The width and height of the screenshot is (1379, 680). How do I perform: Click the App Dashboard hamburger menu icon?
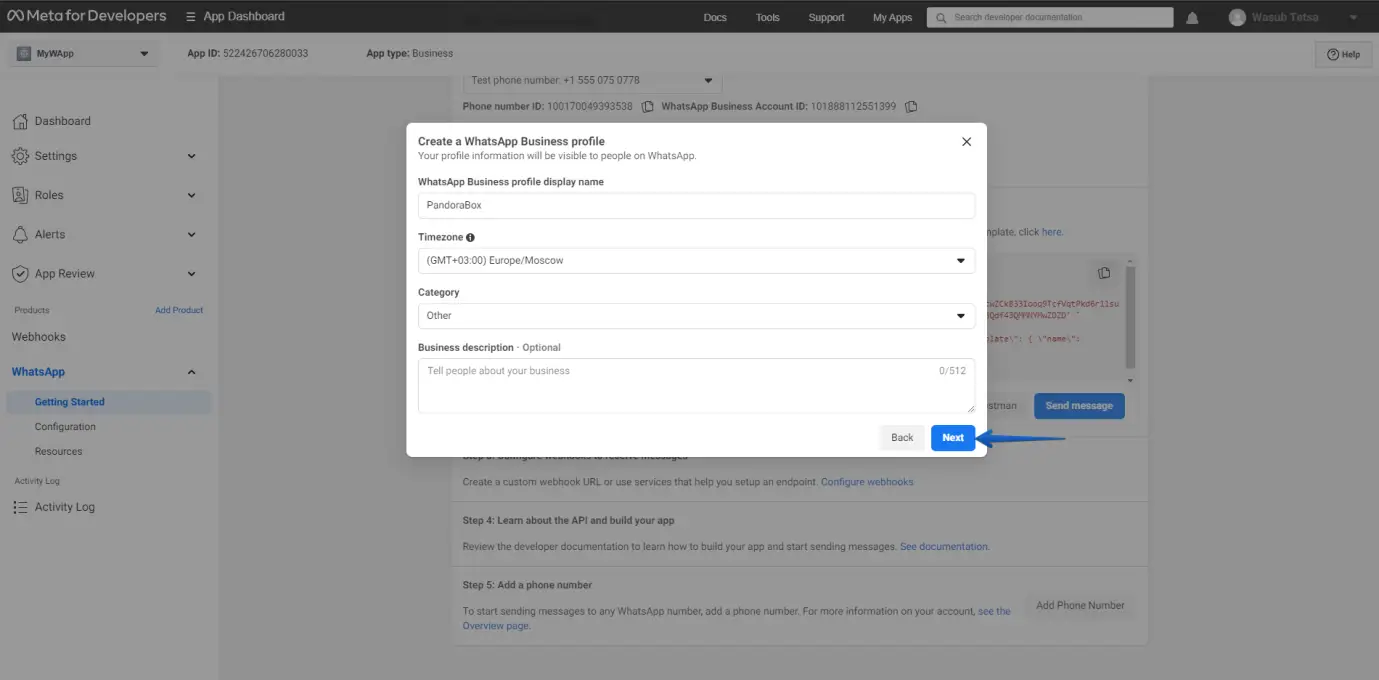point(191,17)
